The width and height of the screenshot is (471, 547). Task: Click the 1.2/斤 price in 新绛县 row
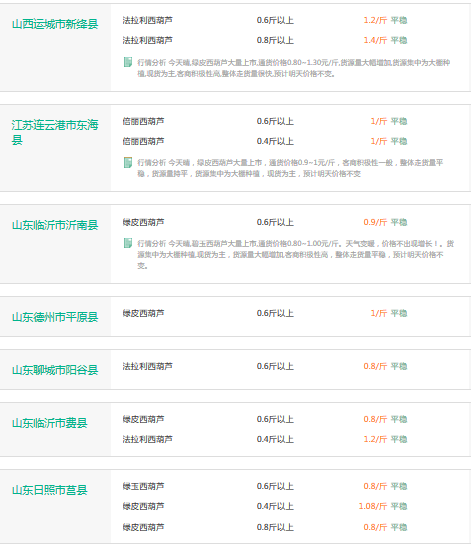pos(375,20)
